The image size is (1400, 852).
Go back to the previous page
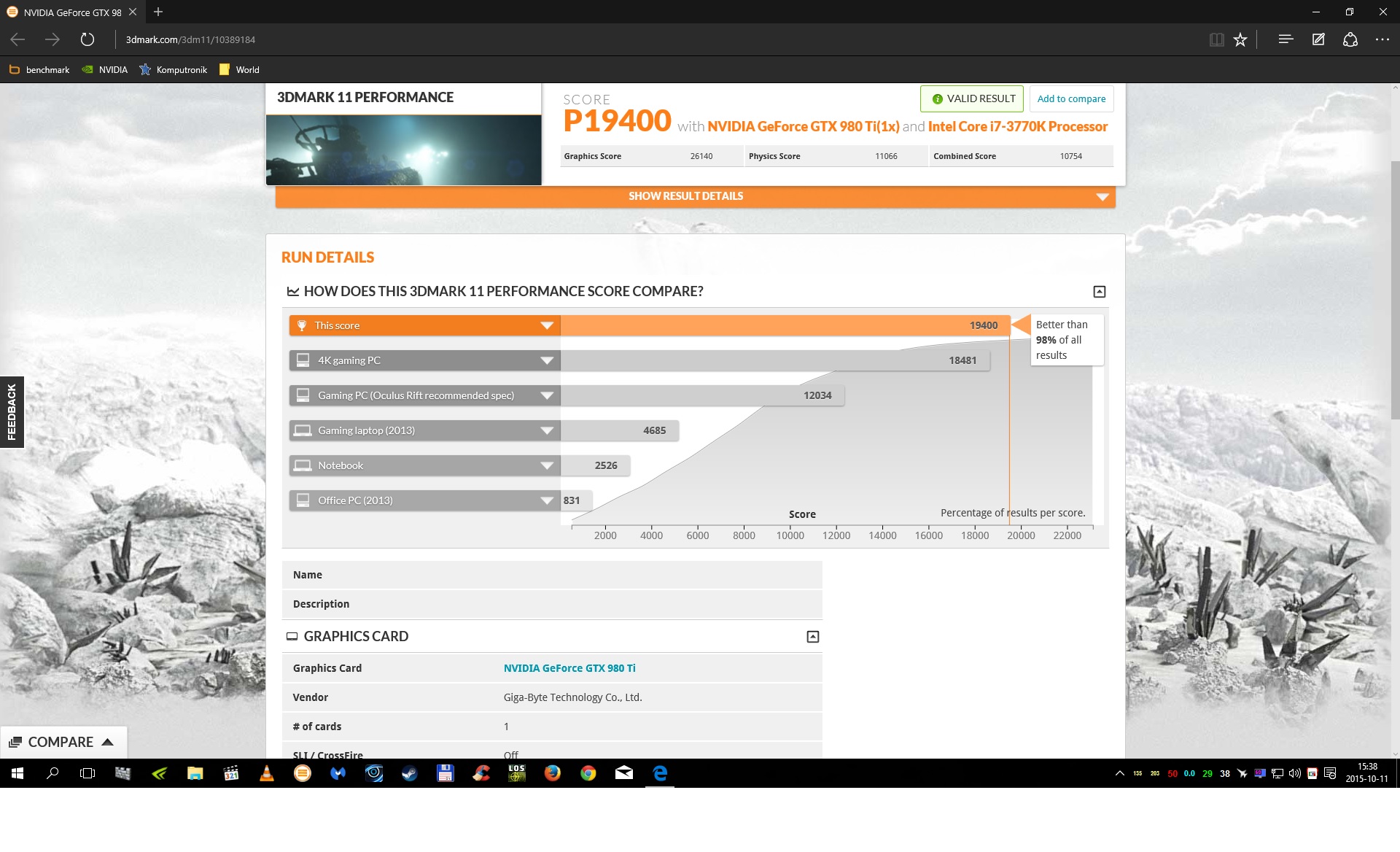click(x=18, y=39)
